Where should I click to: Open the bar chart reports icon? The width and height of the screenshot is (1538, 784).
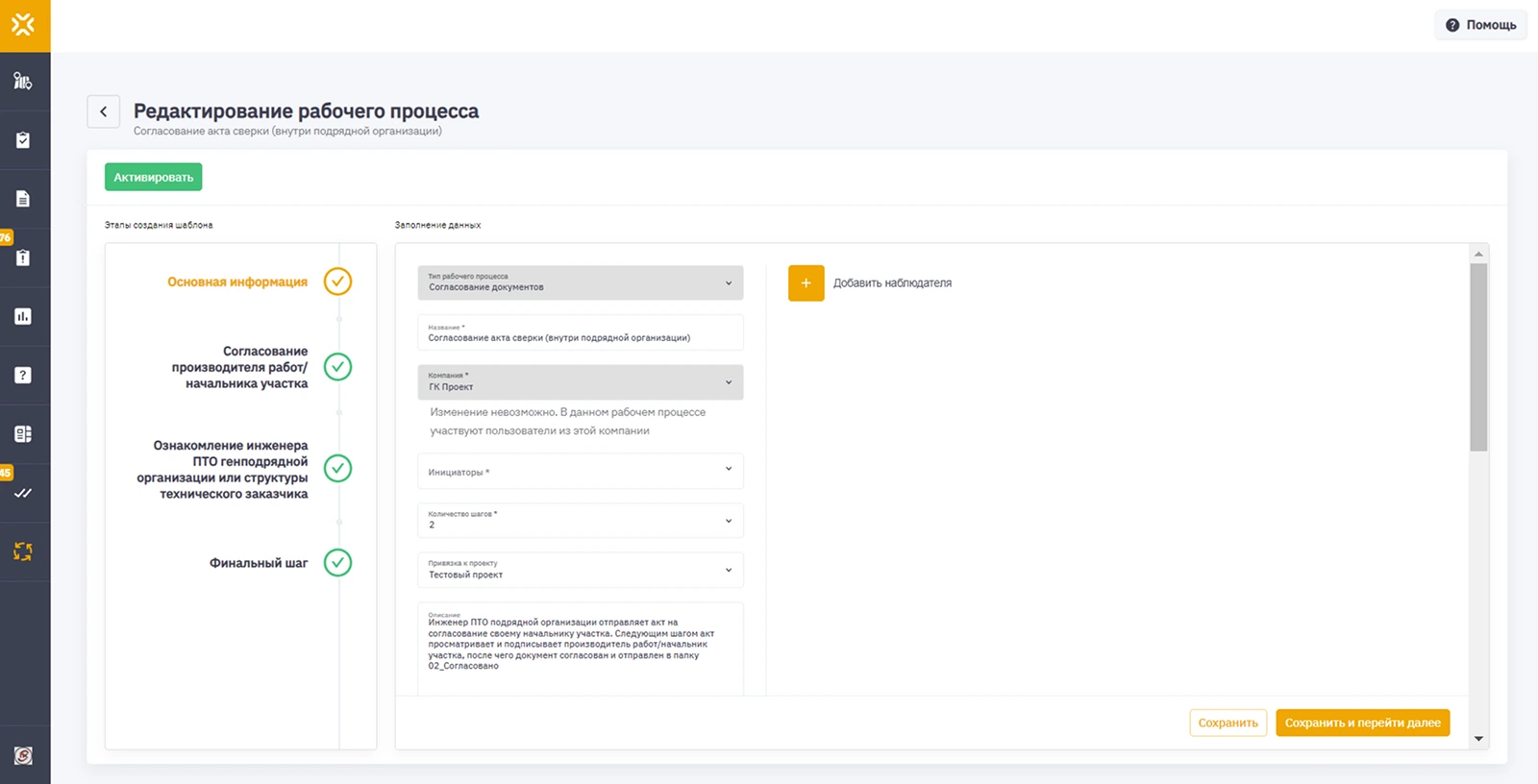point(23,316)
